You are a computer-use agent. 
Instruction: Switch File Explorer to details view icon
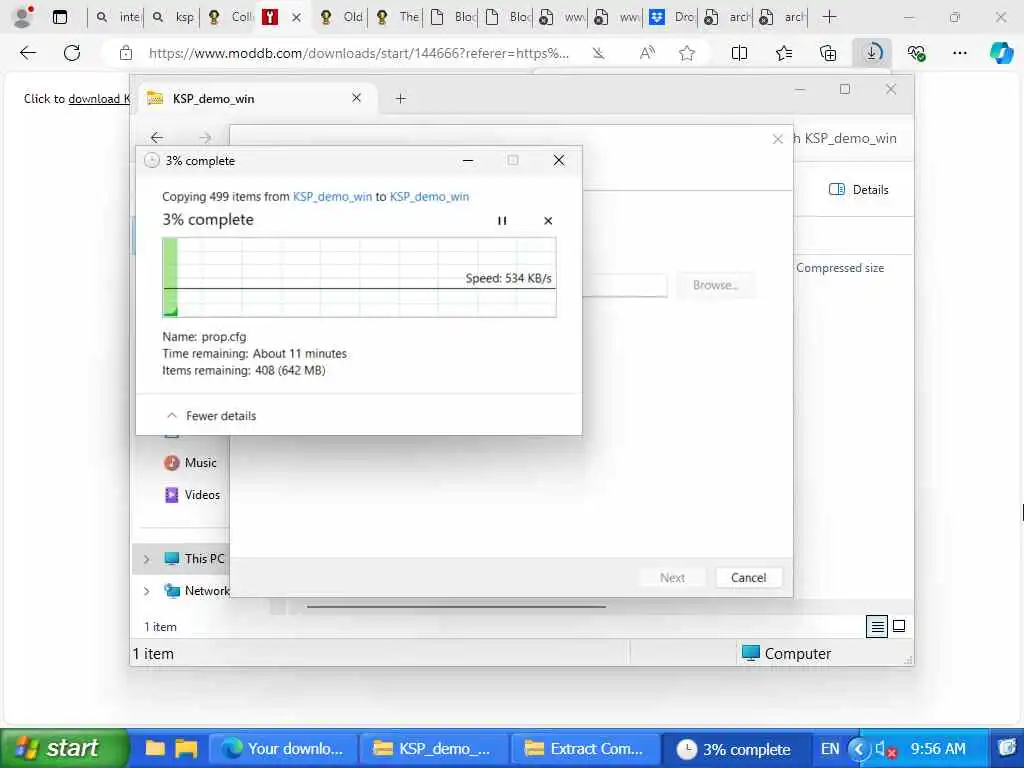pos(877,626)
